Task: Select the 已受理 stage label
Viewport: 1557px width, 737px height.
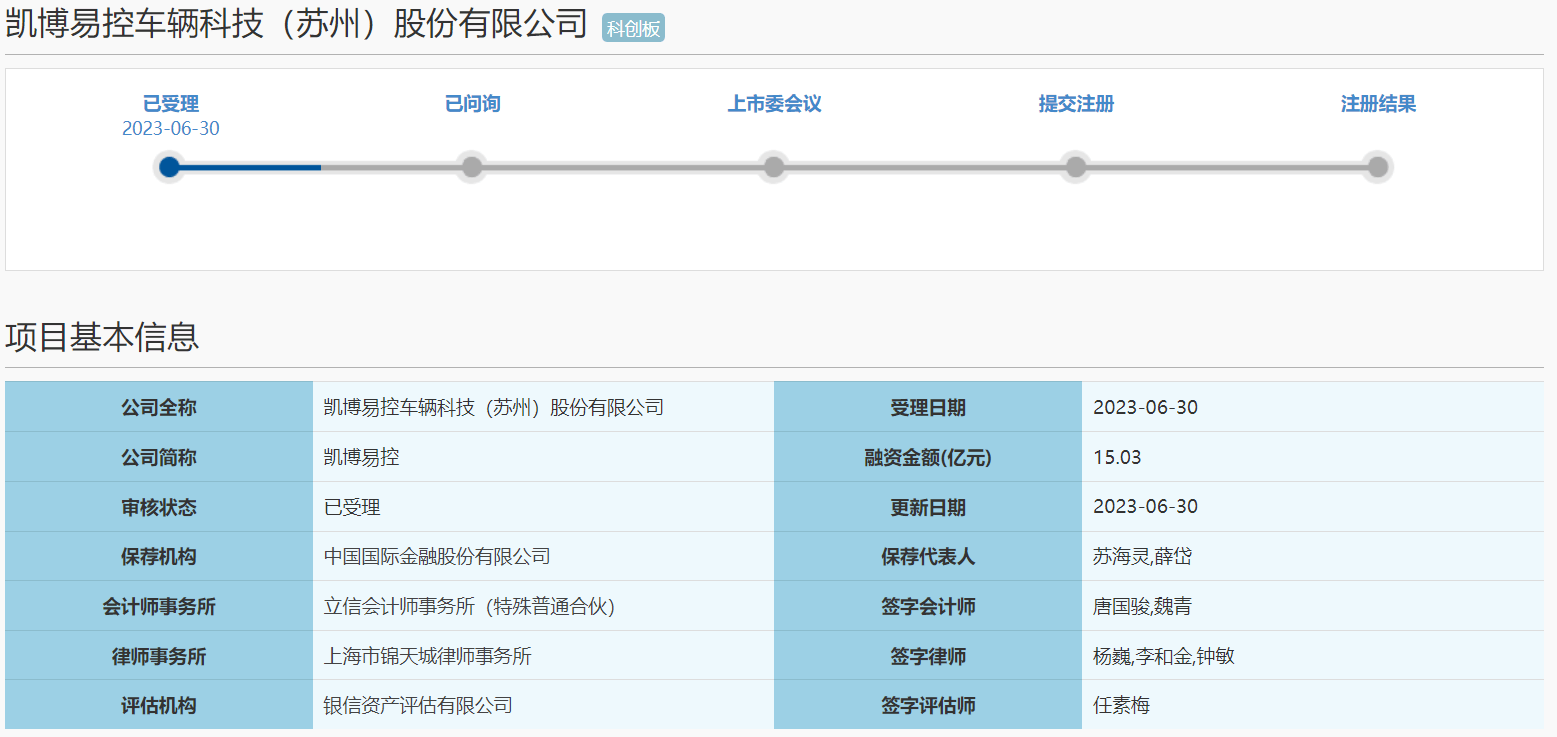Action: [171, 104]
